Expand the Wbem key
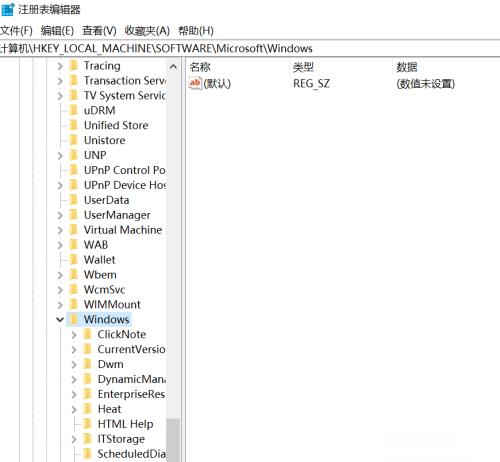The height and width of the screenshot is (462, 500). coord(60,275)
